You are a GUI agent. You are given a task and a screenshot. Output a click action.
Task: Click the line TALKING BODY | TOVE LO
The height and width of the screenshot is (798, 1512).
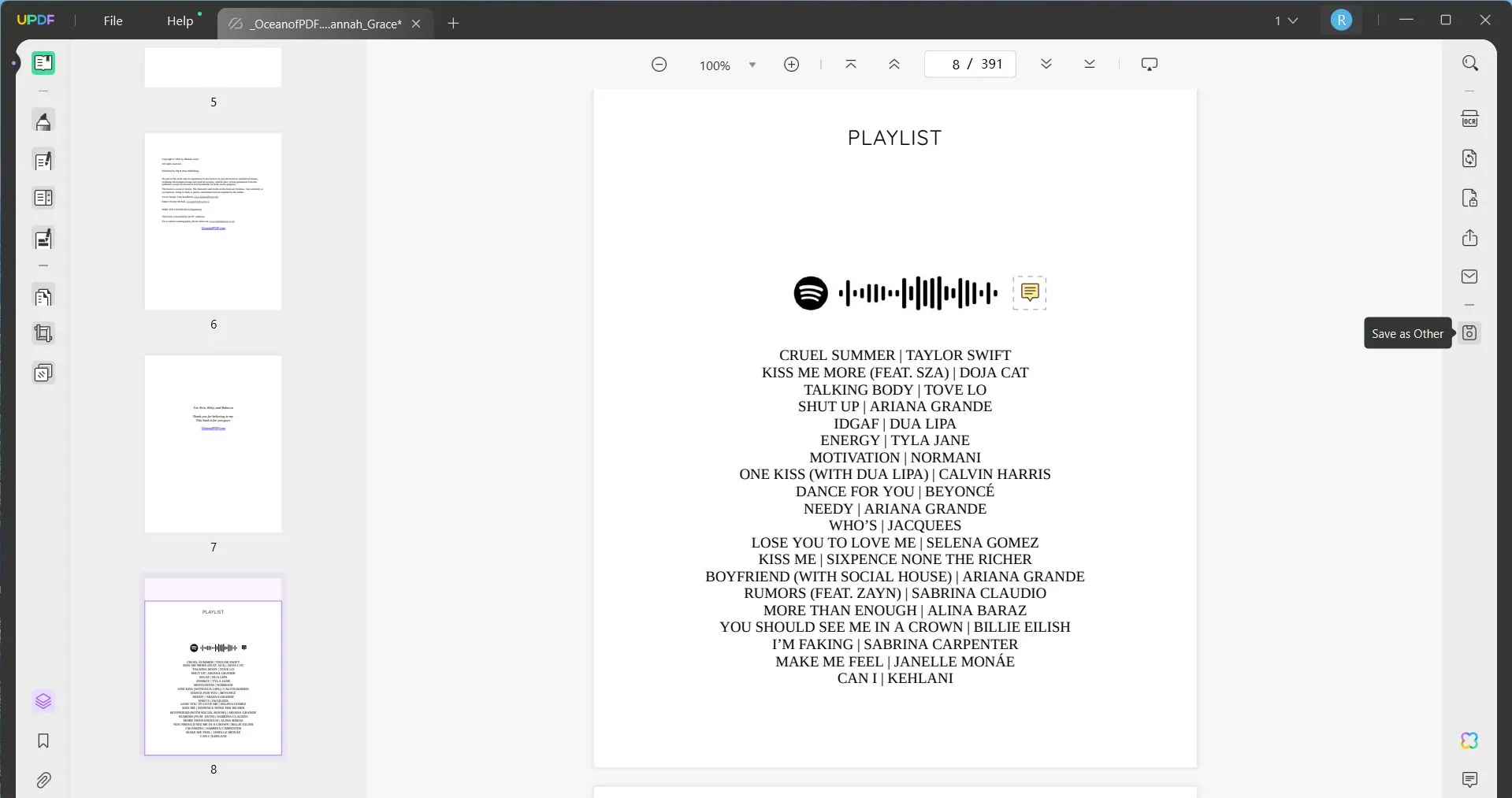(895, 390)
